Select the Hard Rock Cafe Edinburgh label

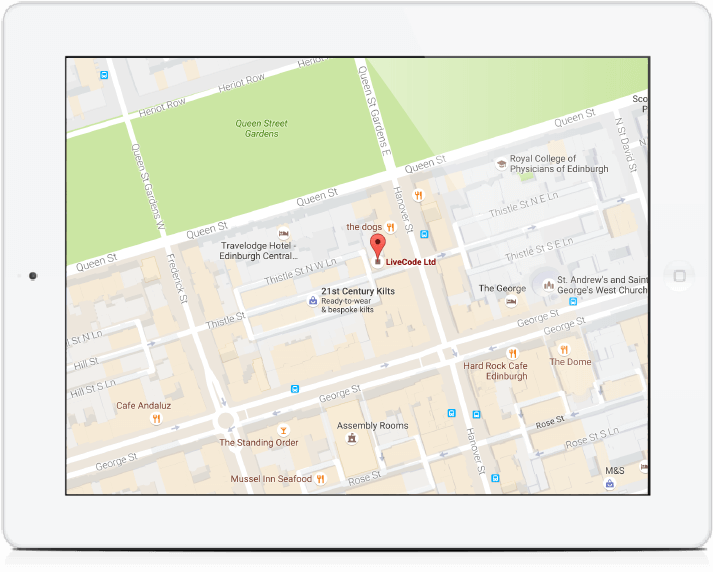point(495,371)
